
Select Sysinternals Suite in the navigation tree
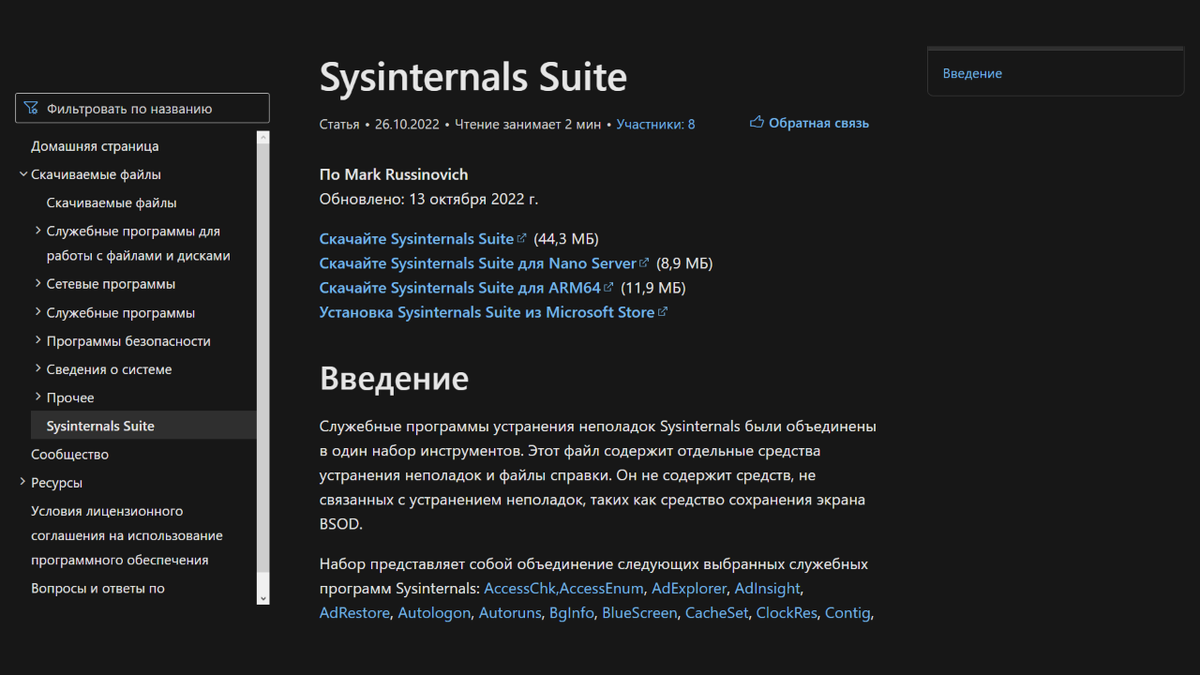tap(102, 425)
